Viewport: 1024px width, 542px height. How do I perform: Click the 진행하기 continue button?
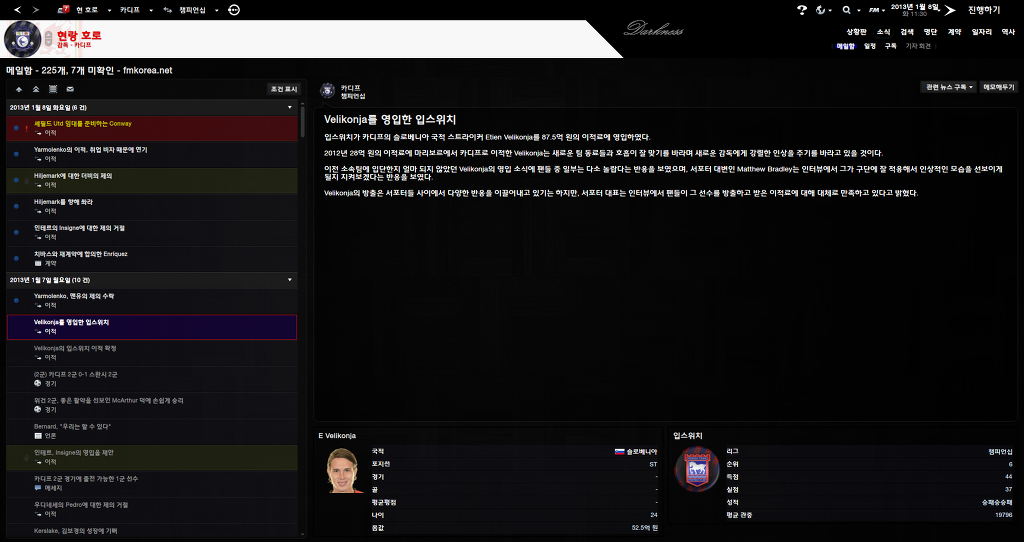pyautogui.click(x=984, y=10)
